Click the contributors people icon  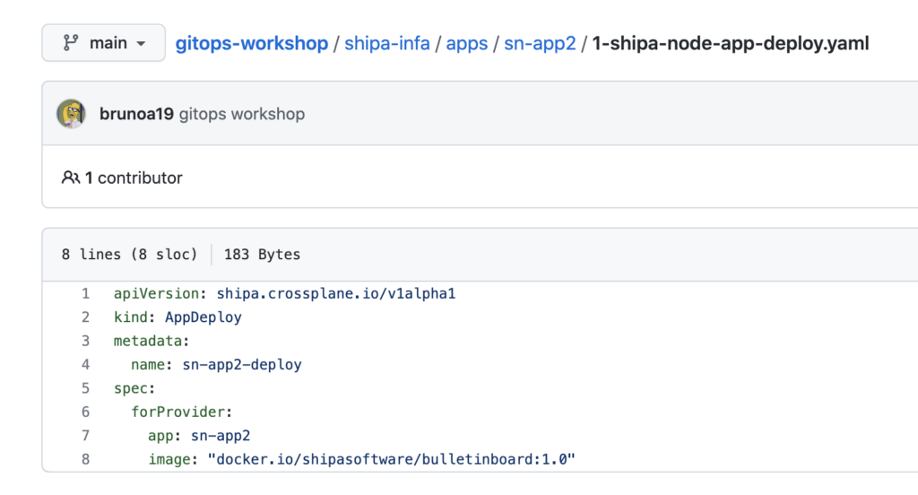[70, 178]
